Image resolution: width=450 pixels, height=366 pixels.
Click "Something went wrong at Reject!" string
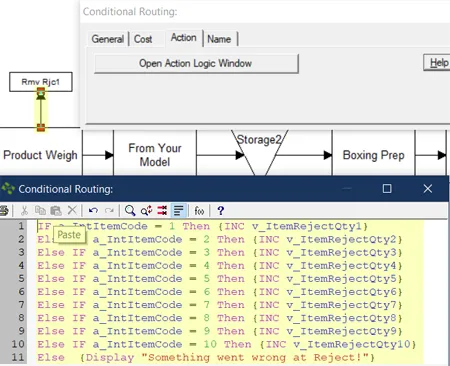255,357
